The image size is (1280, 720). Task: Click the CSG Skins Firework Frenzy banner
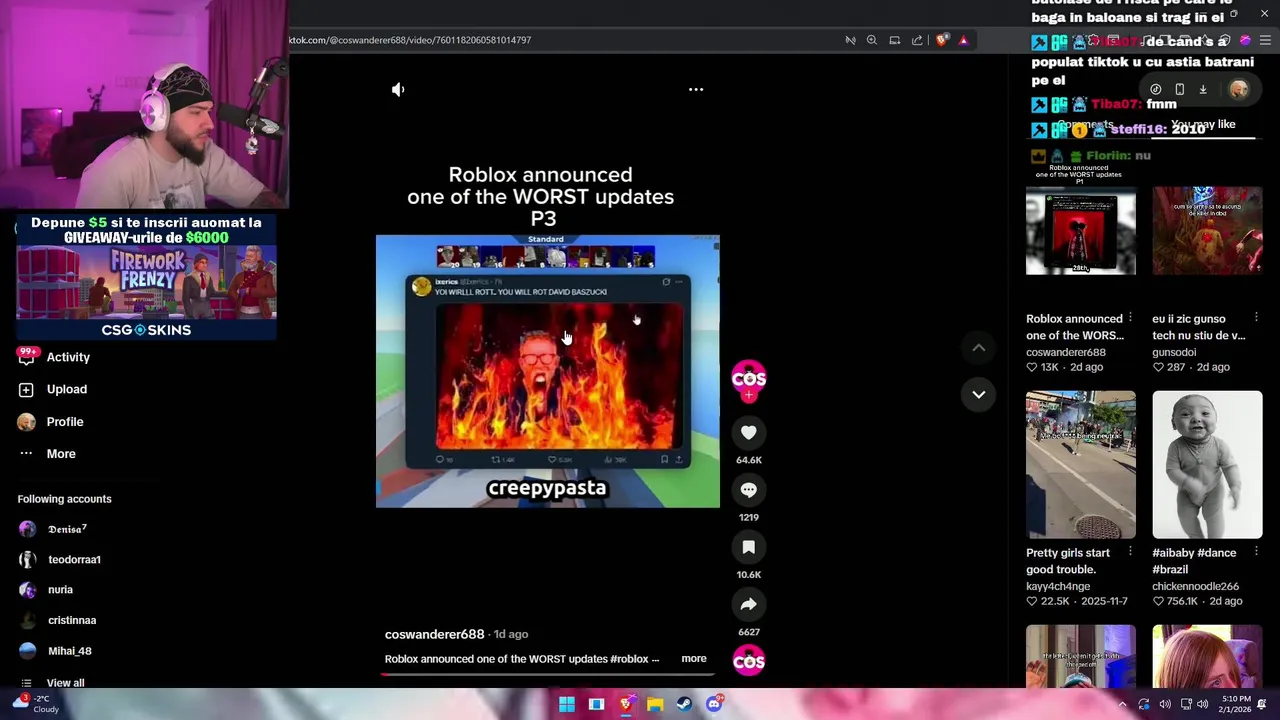pyautogui.click(x=146, y=277)
